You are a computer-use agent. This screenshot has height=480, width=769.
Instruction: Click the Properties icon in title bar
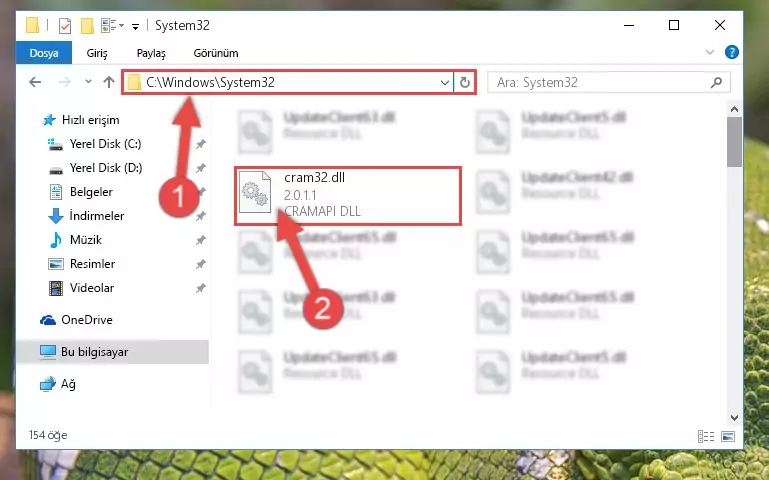point(65,25)
